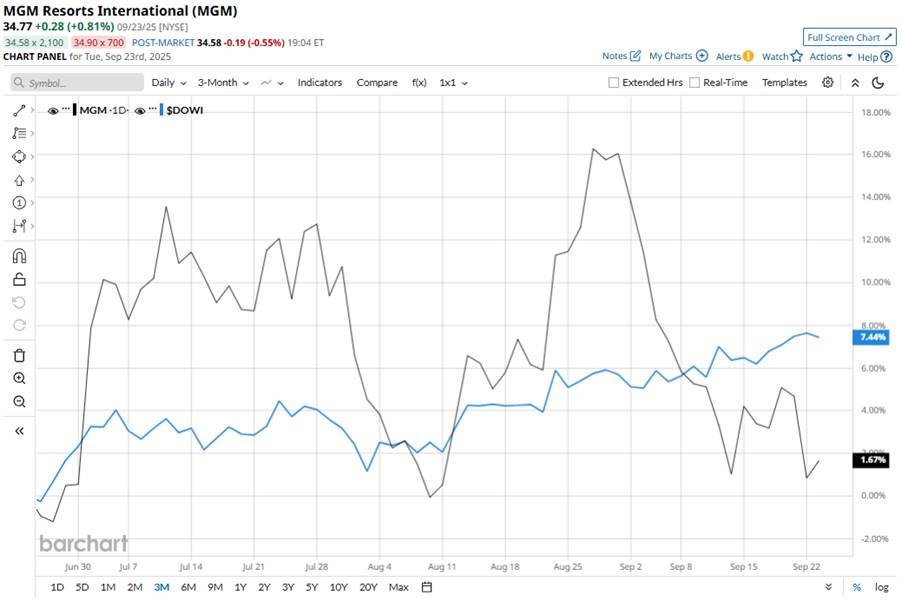
Task: Select the Max time range
Action: pos(399,587)
